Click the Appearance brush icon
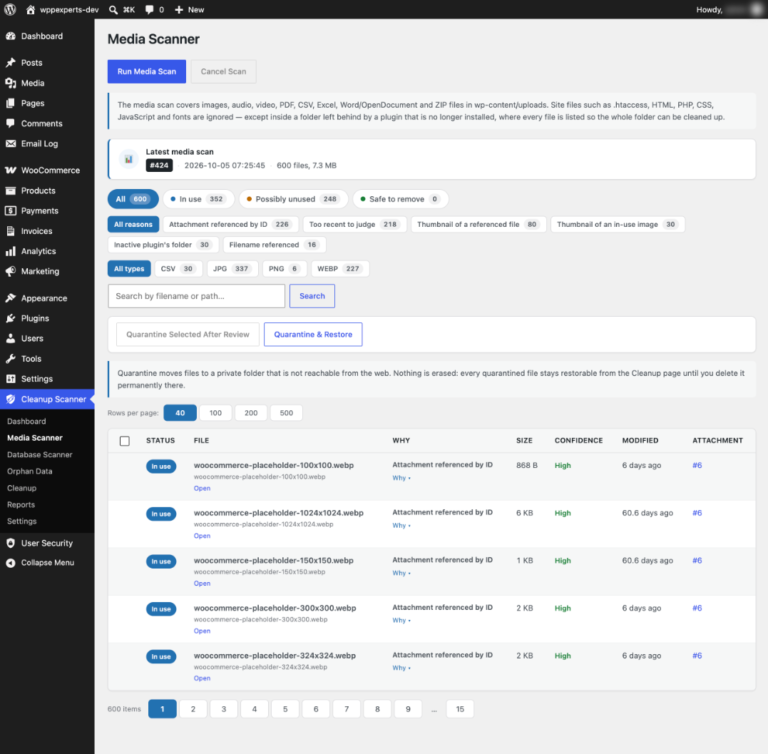This screenshot has height=754, width=768. point(11,298)
